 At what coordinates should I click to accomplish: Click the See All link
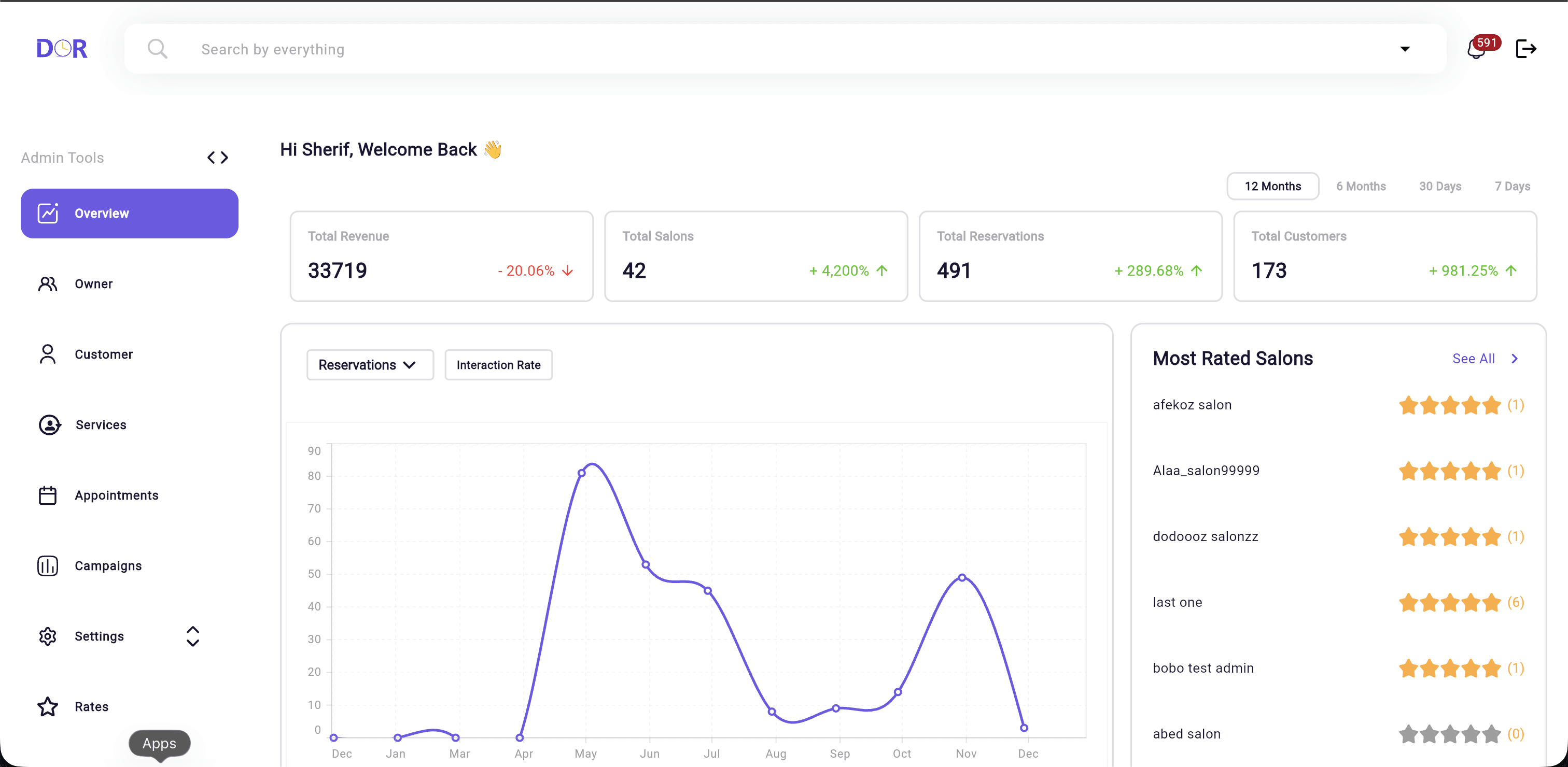1473,359
